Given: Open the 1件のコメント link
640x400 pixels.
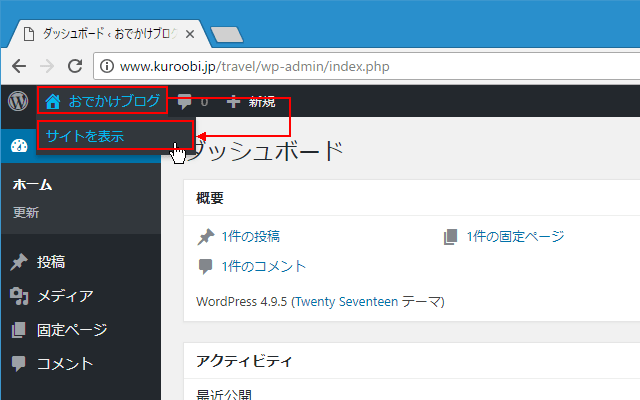Looking at the screenshot, I should pos(264,267).
